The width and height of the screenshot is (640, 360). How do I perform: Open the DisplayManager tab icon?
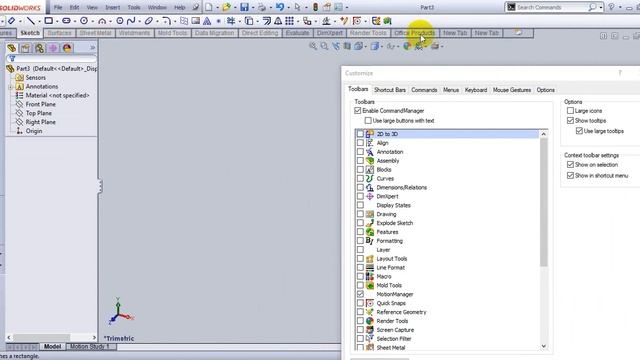tap(67, 48)
